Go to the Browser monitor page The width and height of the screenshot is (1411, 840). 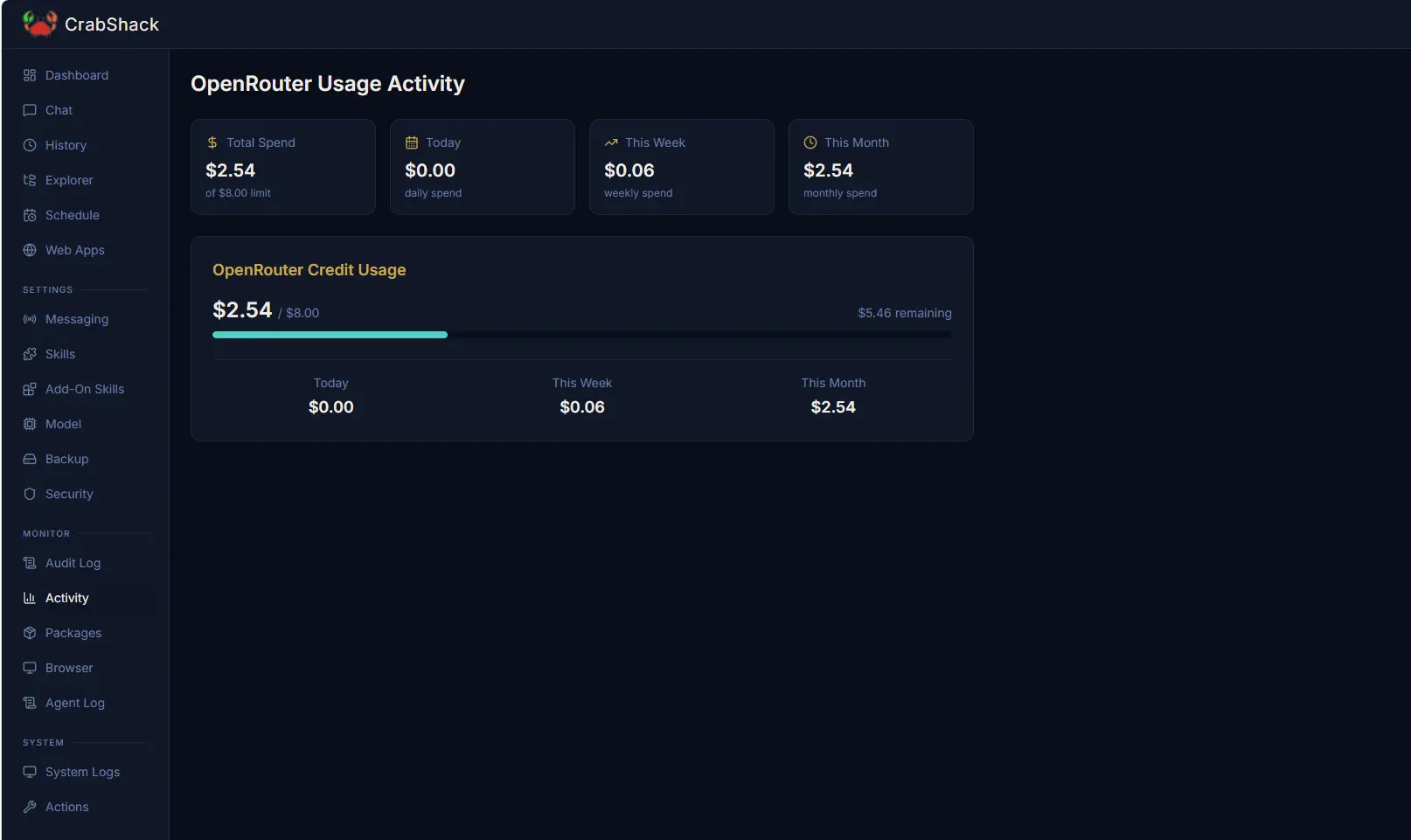coord(85,668)
